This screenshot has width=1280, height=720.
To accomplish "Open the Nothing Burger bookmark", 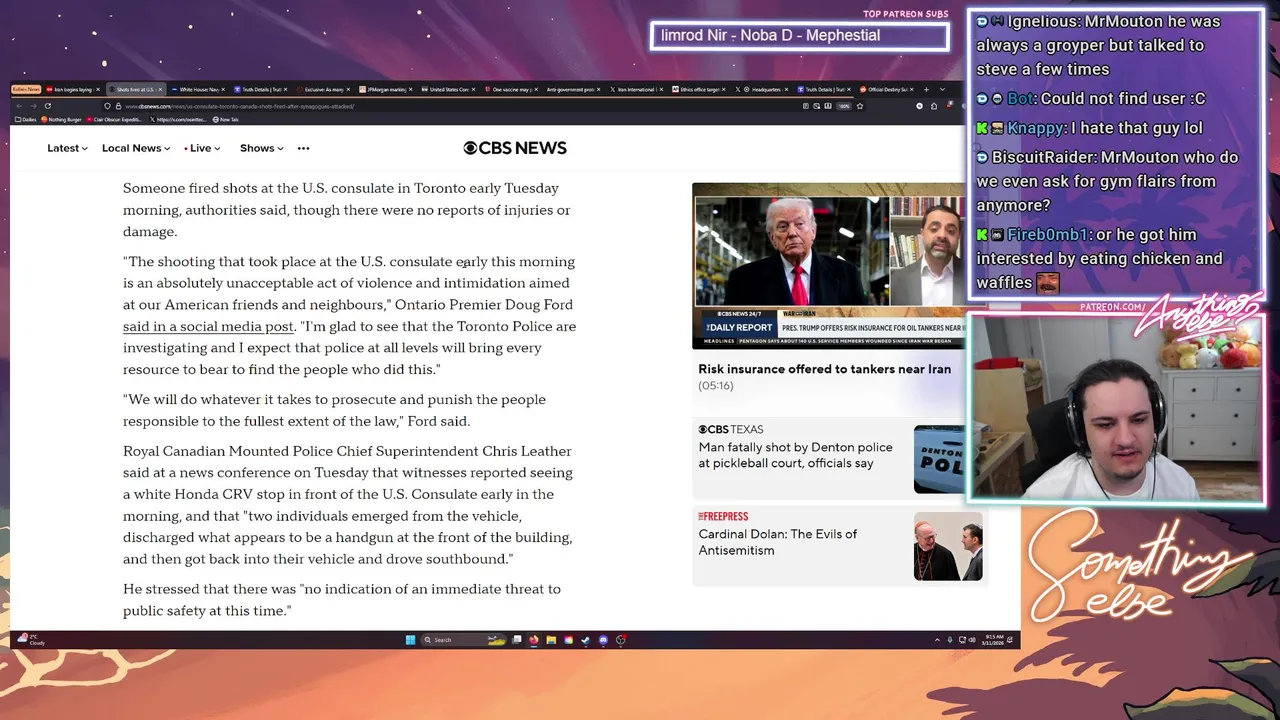I will 61,119.
